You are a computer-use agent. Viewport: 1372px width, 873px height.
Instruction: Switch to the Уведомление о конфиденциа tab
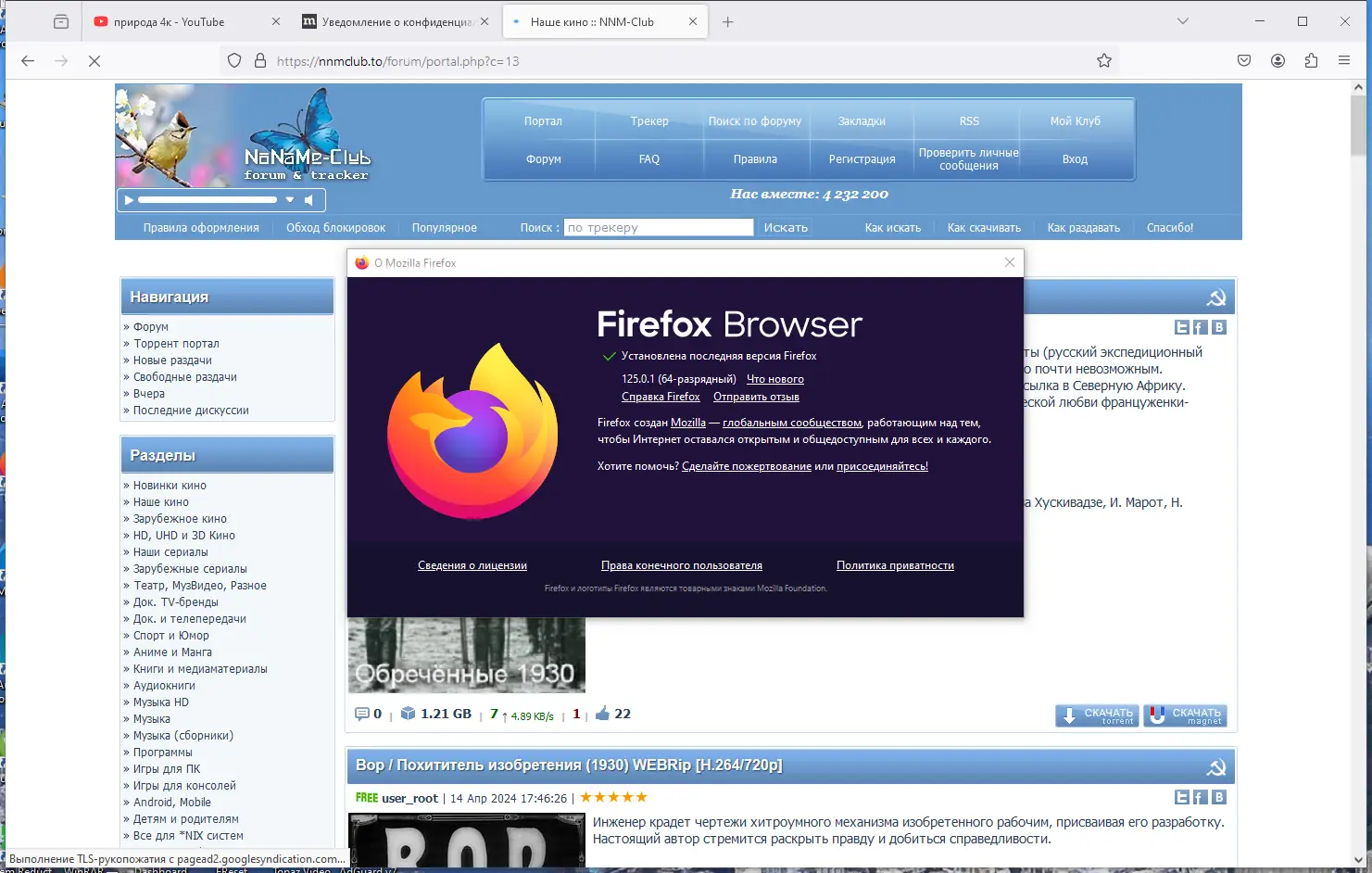[x=396, y=22]
